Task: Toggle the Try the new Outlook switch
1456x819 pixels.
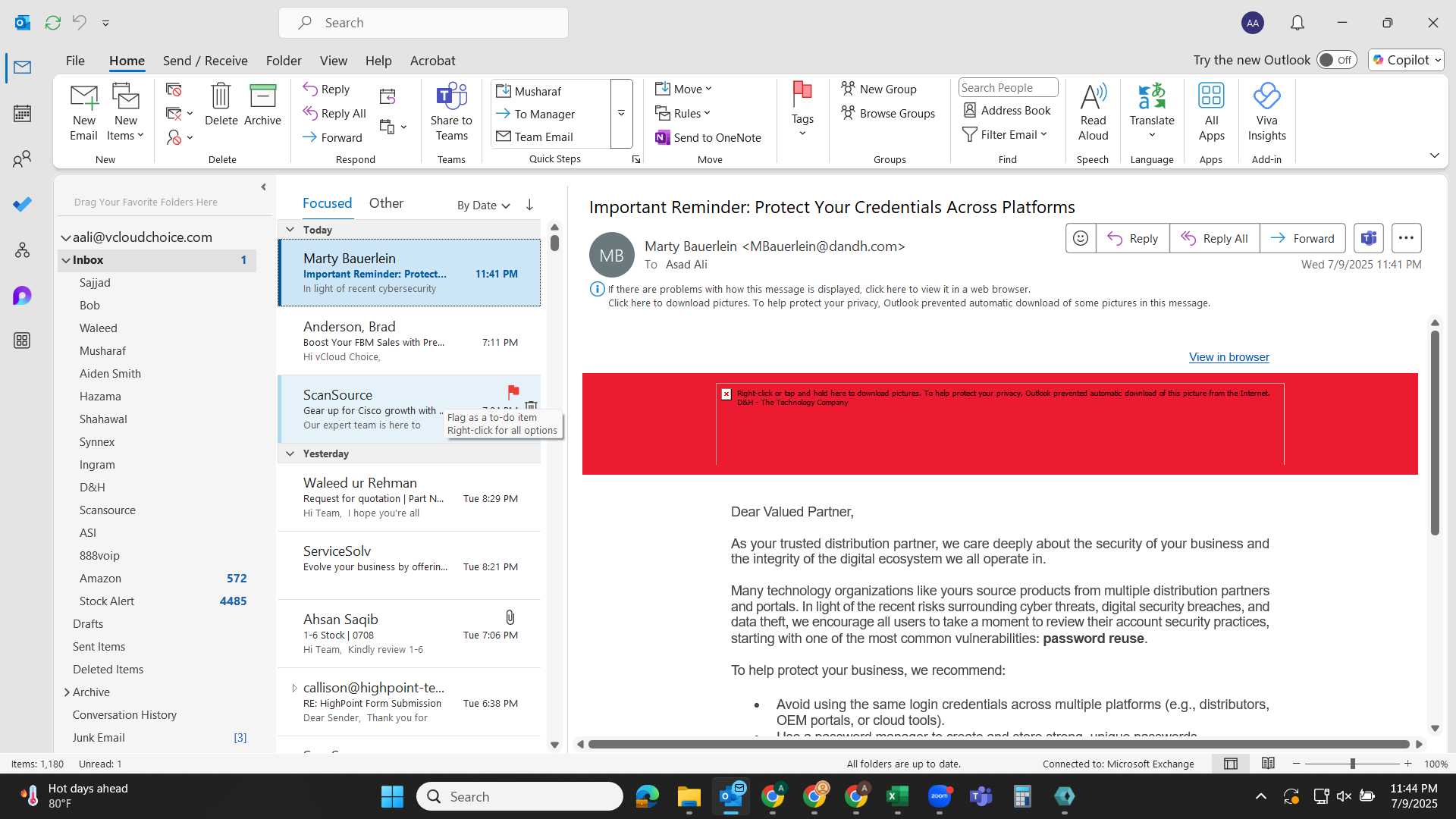Action: click(1336, 60)
